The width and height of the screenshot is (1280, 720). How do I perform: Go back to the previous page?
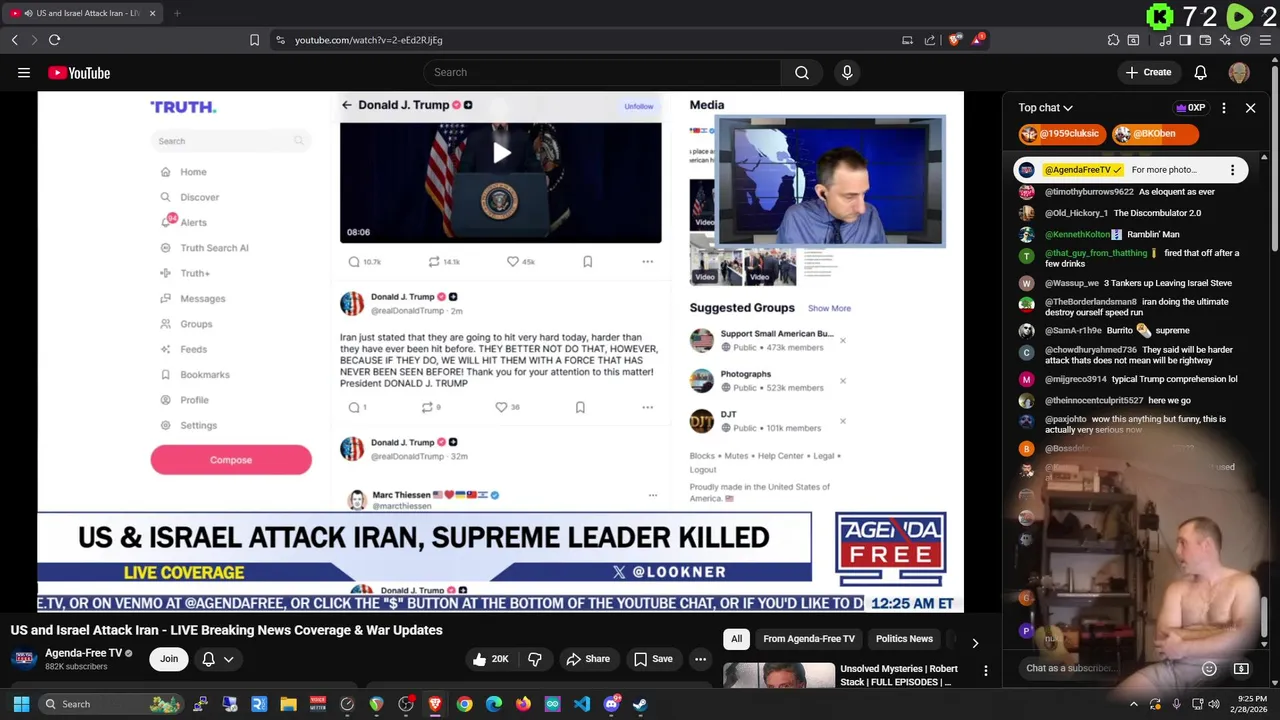(x=14, y=40)
